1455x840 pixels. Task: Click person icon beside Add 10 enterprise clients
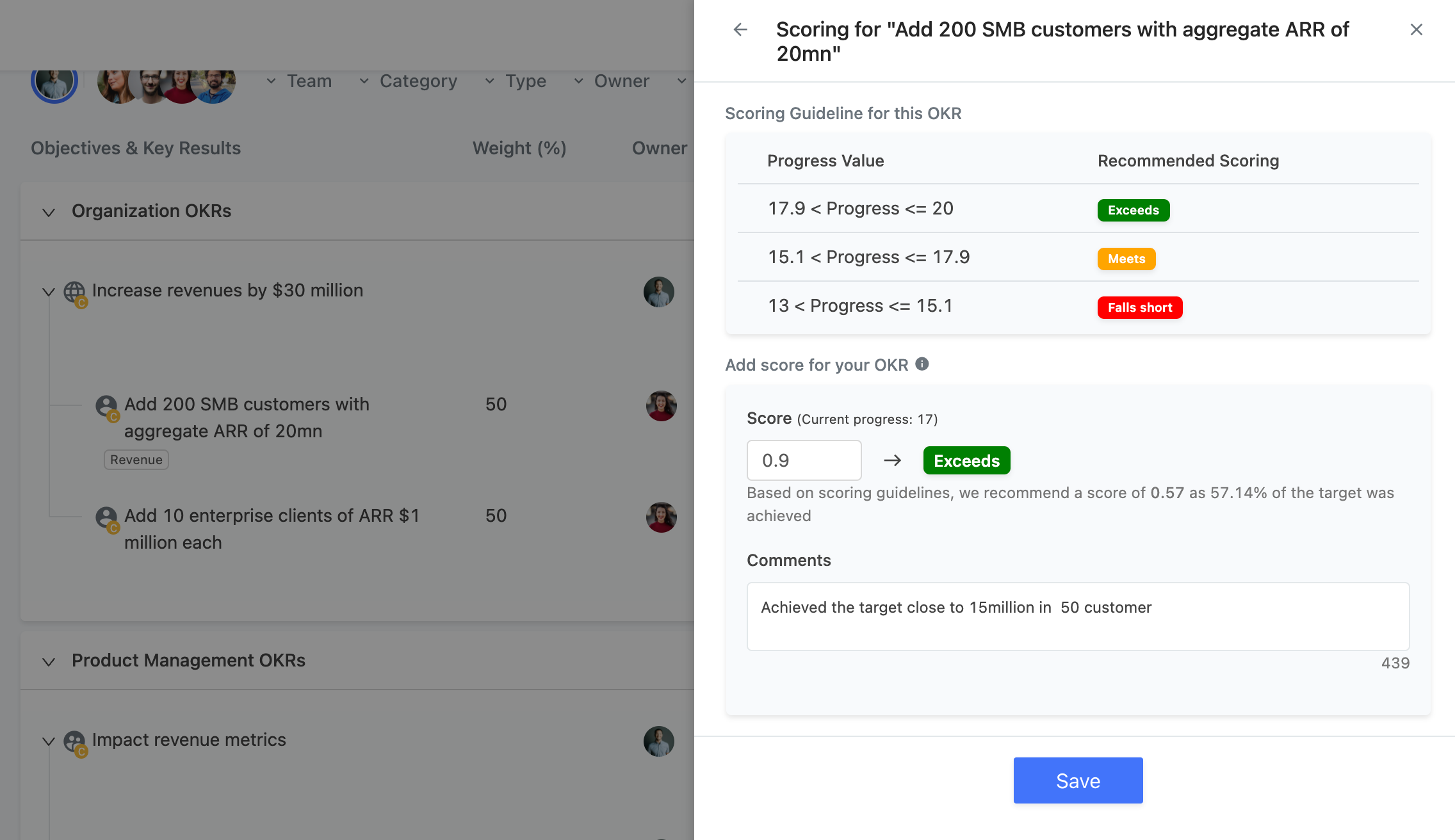107,519
